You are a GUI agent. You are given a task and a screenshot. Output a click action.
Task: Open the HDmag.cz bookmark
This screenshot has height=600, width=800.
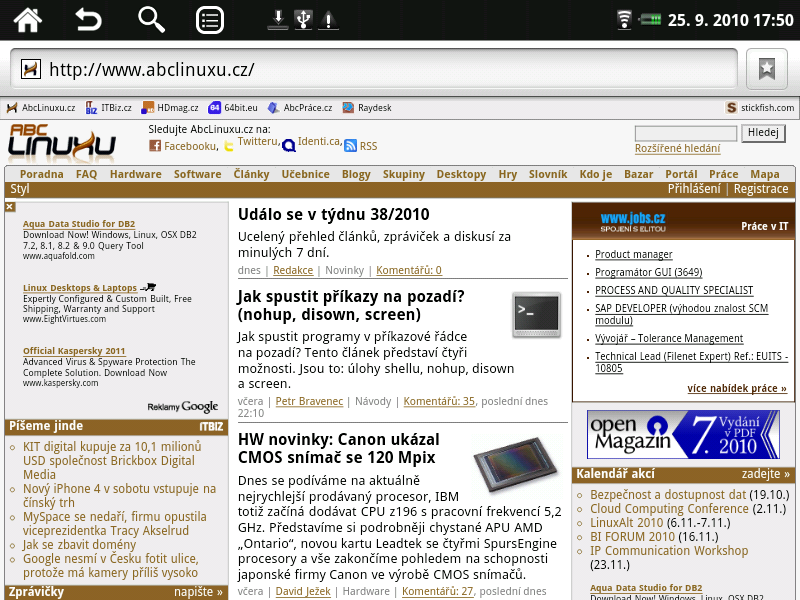point(170,108)
